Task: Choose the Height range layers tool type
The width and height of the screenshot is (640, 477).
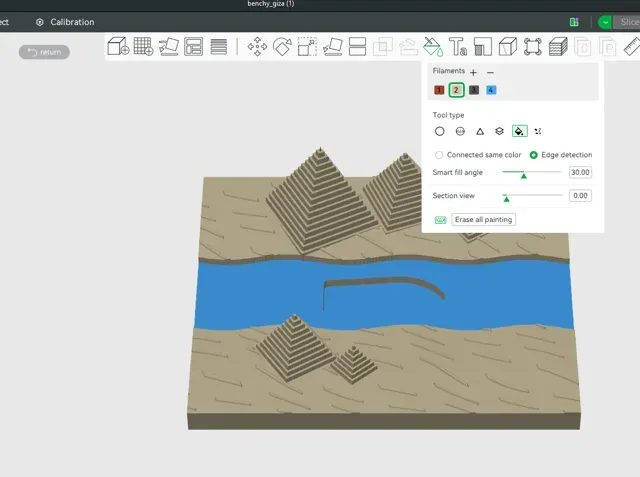Action: point(499,131)
